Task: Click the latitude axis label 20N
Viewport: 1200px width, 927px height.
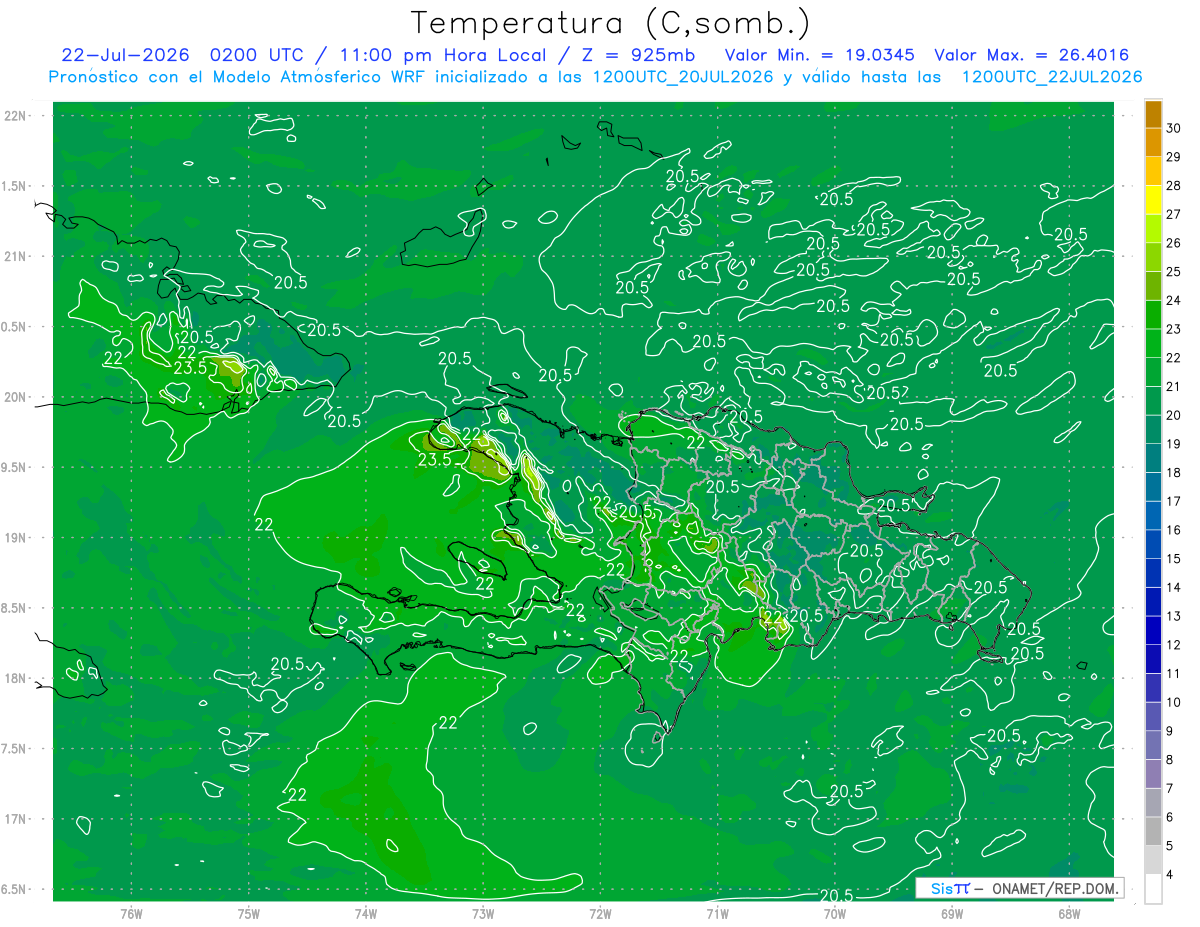Action: [15, 397]
